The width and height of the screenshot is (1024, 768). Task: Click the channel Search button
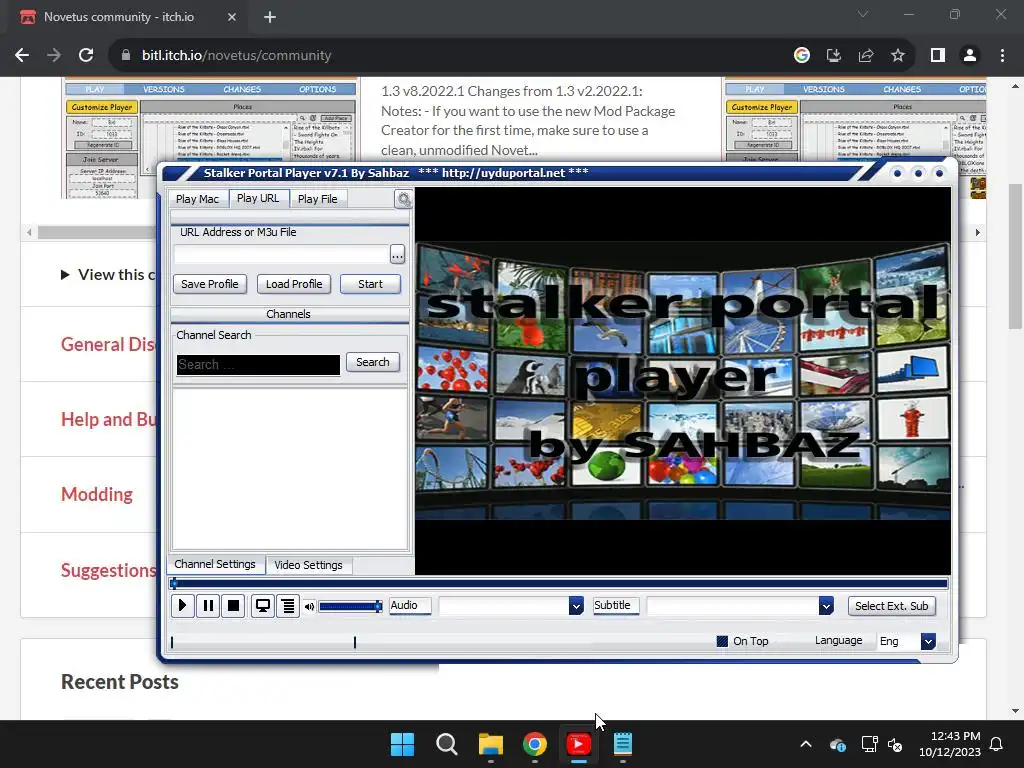[x=373, y=362]
